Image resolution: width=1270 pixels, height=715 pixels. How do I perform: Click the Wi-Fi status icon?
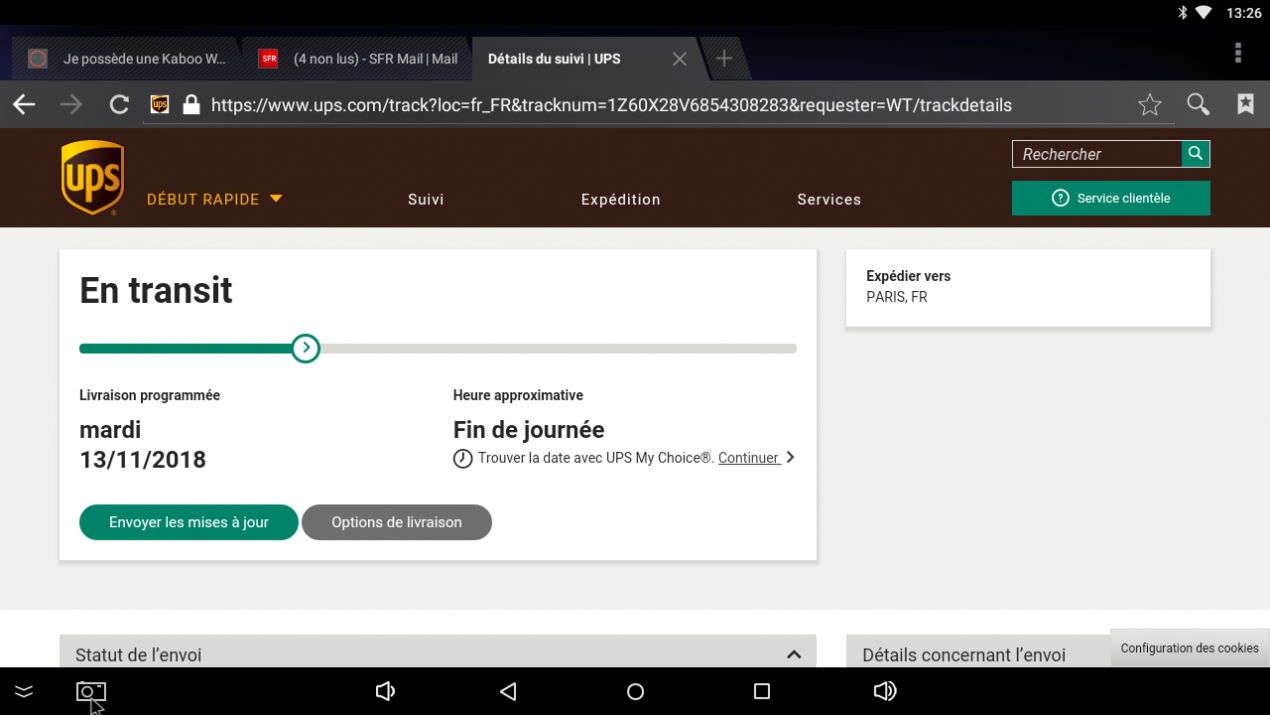(x=1203, y=13)
